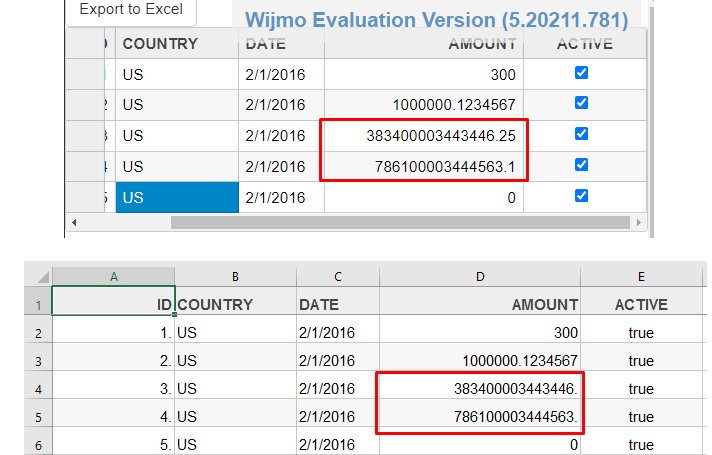Image resolution: width=712 pixels, height=455 pixels.
Task: Select grid cell 383400003443446.25
Action: 424,136
